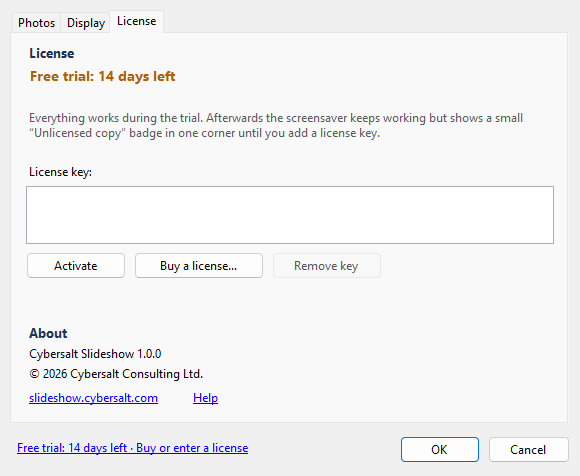
Task: Click the 'About' heading
Action: [48, 333]
